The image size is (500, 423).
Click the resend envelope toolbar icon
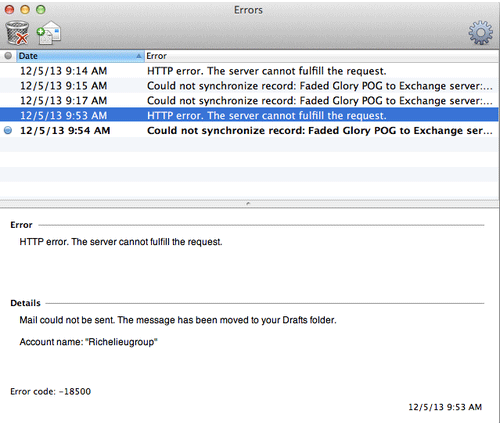pos(49,33)
